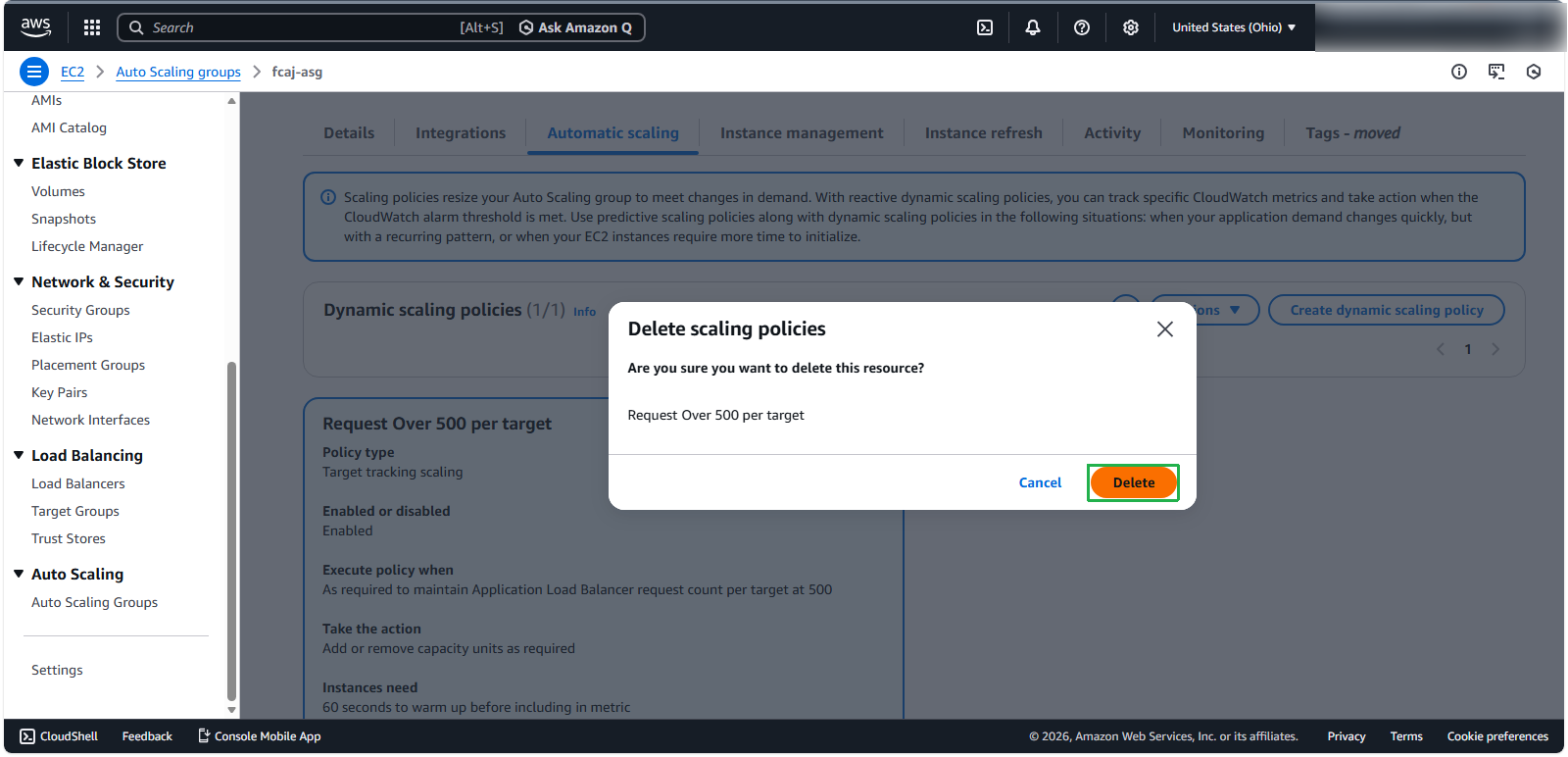1568x757 pixels.
Task: Open the Info link beside Dynamic scaling policies
Action: tap(584, 312)
